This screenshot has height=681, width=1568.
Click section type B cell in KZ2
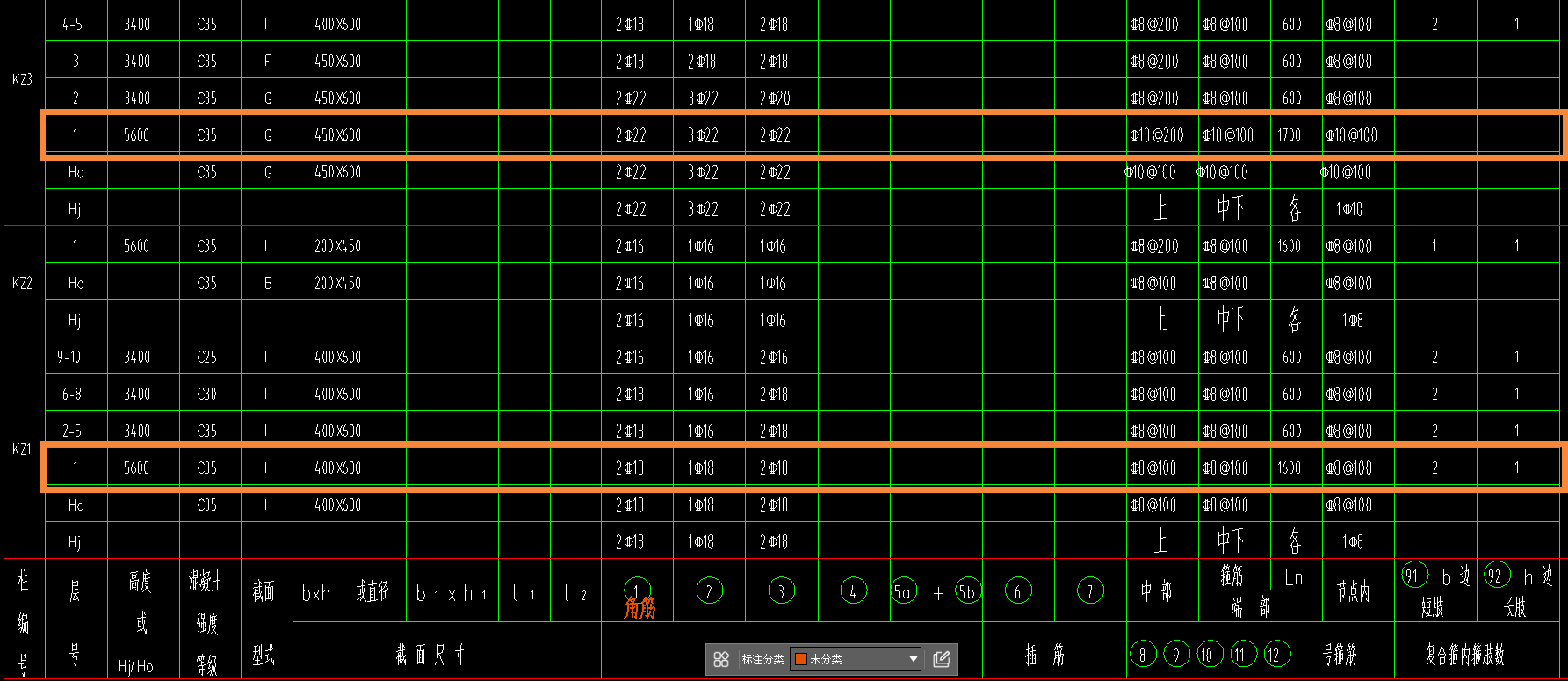[x=267, y=283]
